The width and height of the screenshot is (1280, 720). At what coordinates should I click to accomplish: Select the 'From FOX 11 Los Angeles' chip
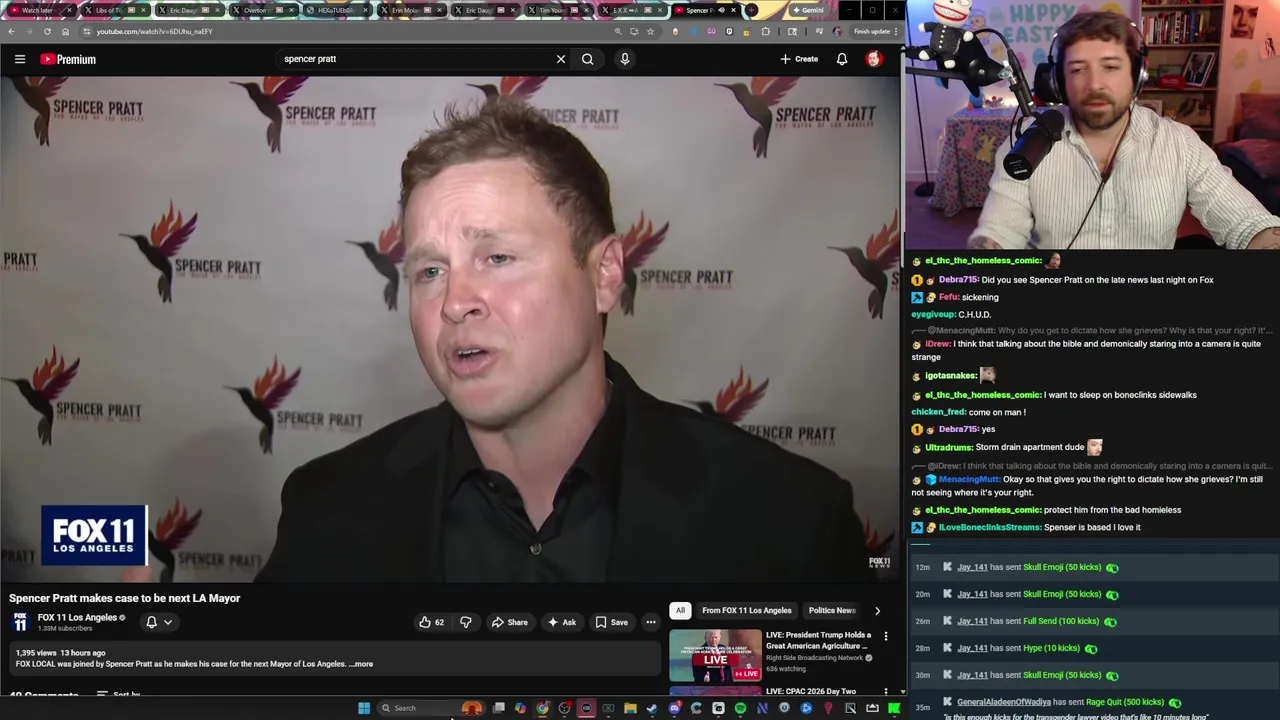746,610
